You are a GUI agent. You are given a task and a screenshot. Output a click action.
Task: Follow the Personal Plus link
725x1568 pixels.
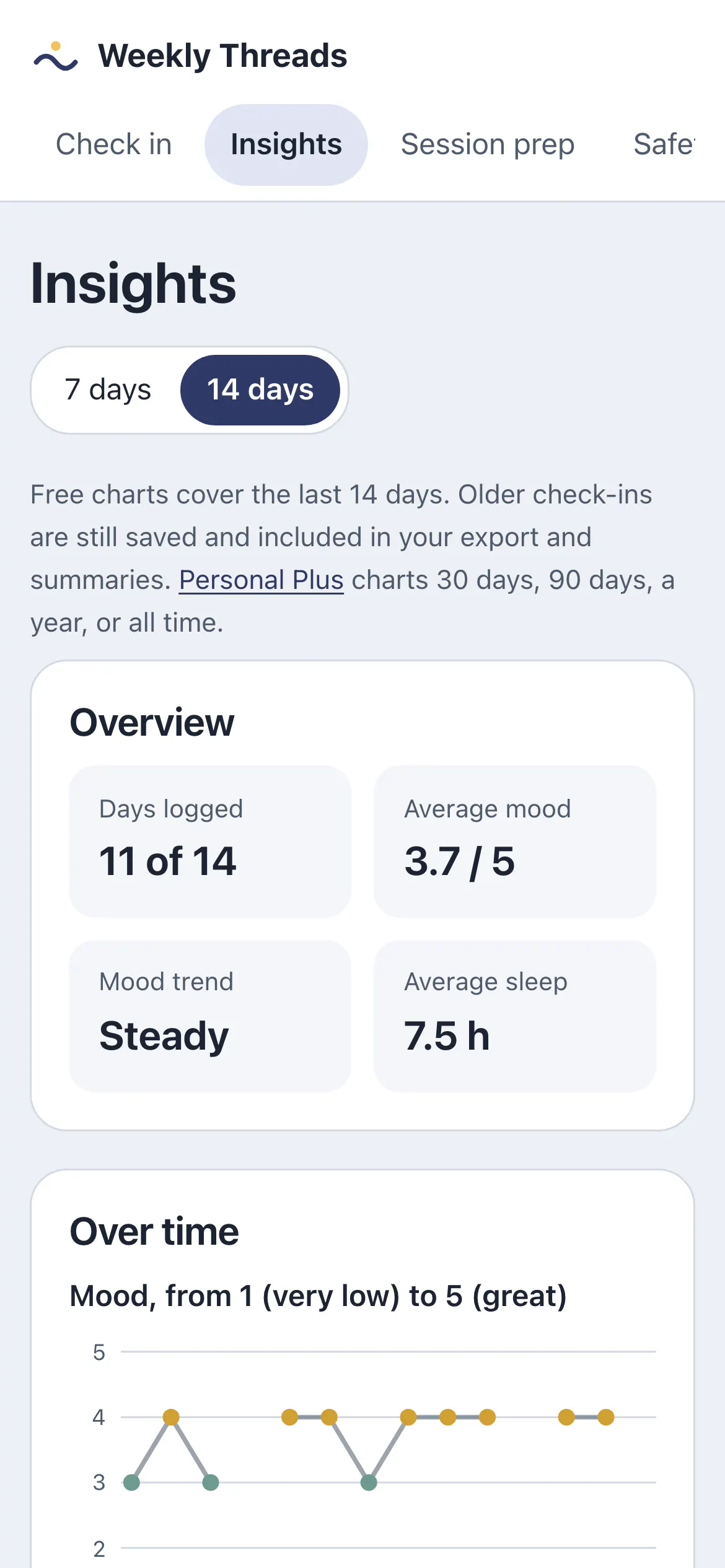click(x=261, y=580)
